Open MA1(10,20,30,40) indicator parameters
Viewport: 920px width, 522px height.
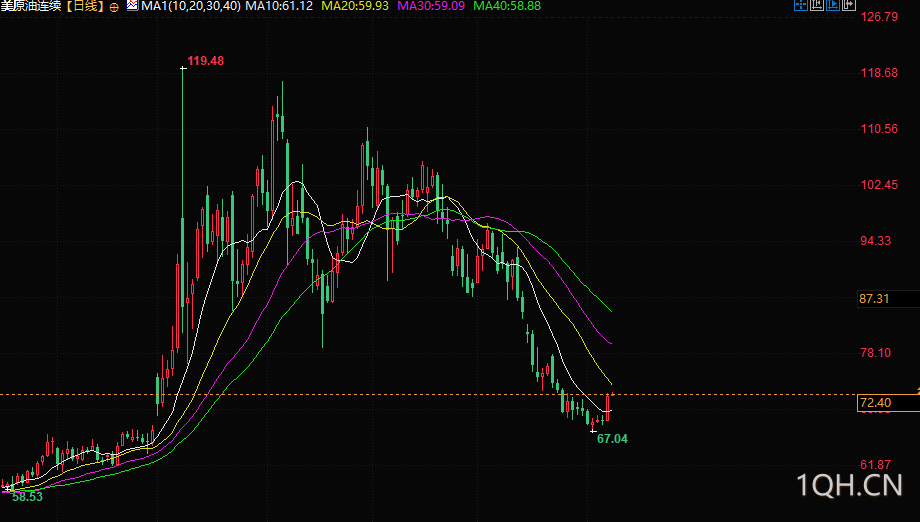[191, 6]
